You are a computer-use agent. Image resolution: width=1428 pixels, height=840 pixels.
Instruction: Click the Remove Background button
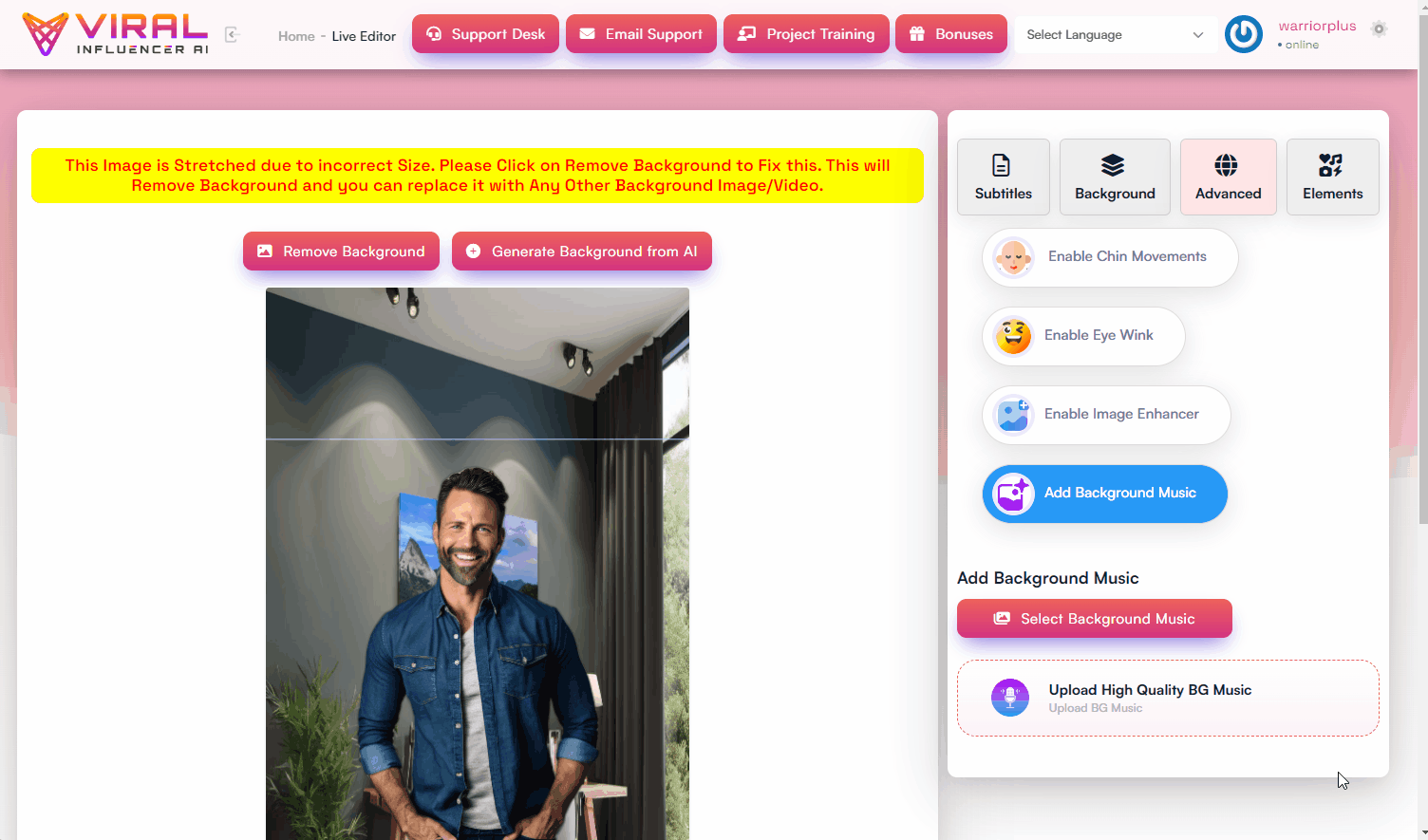(341, 252)
